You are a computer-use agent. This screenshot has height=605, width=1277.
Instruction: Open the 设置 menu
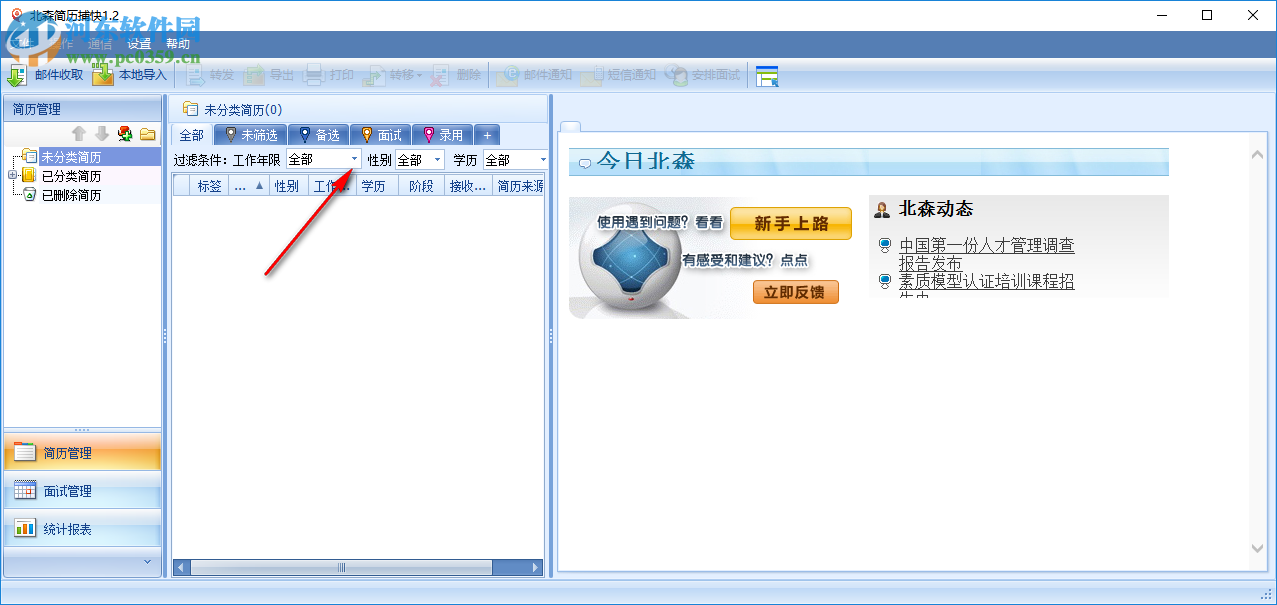[139, 44]
